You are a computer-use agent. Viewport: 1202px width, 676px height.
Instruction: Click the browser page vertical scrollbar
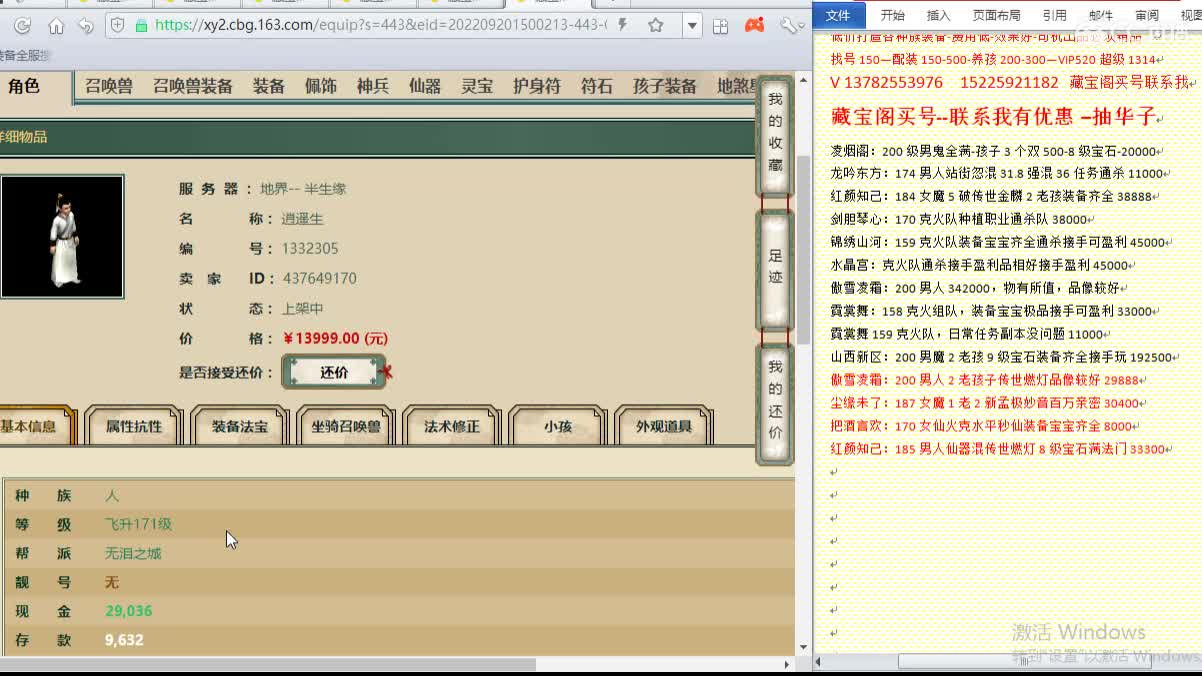click(x=803, y=250)
